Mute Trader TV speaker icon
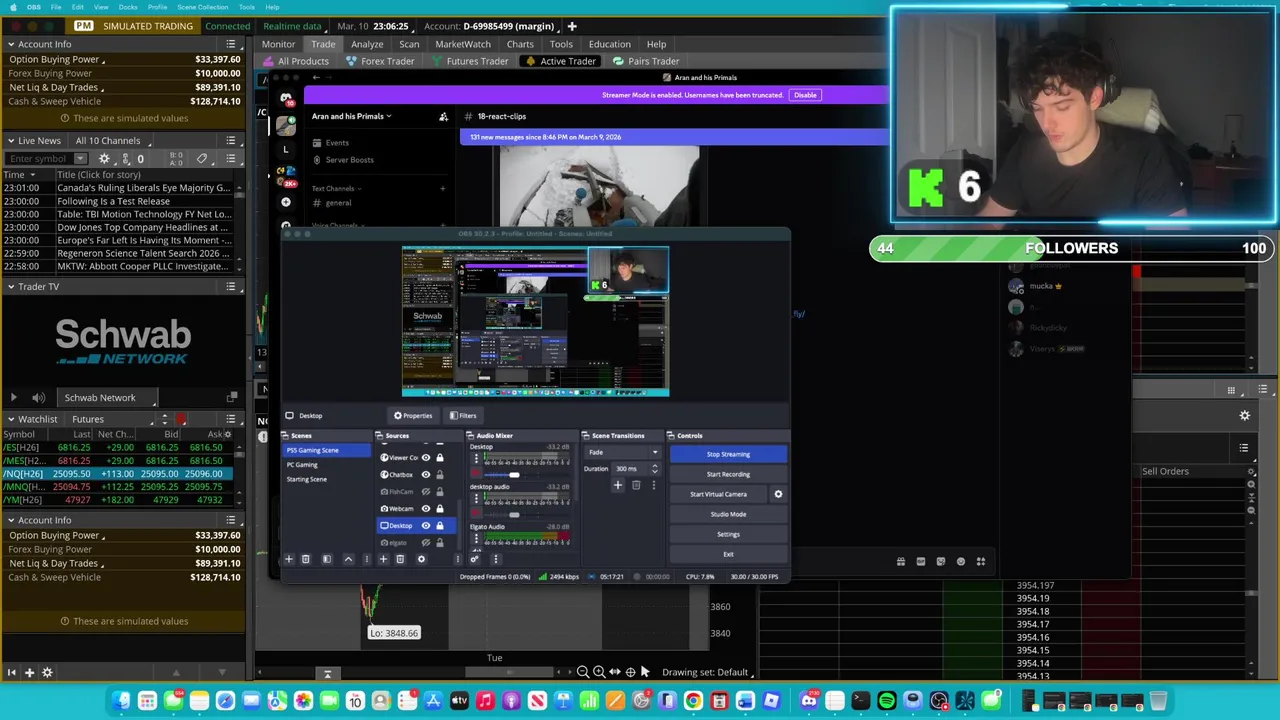Viewport: 1280px width, 720px height. click(38, 398)
